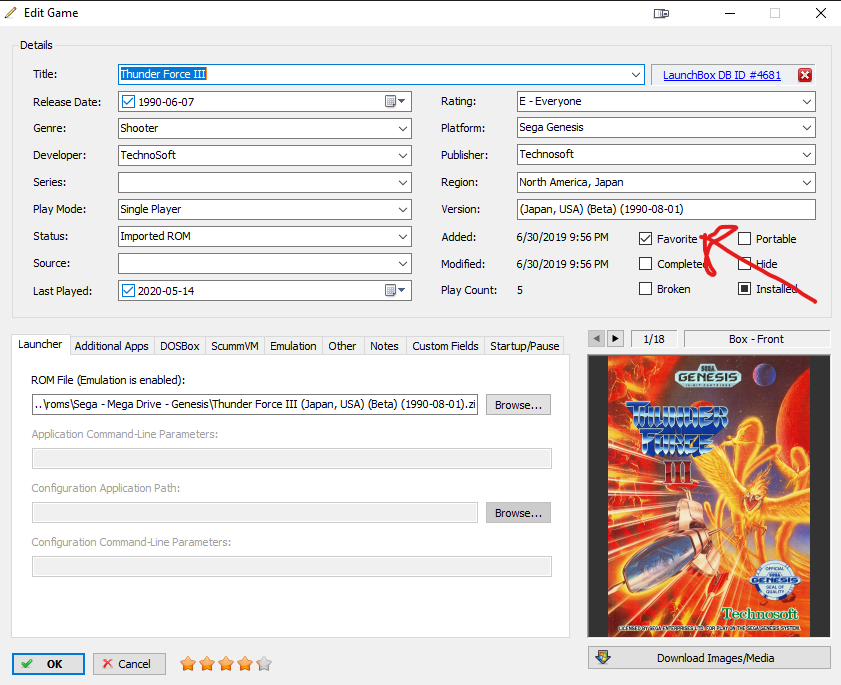Click the keyboard/gamepad icon in title bar
The height and width of the screenshot is (685, 841).
(x=661, y=13)
